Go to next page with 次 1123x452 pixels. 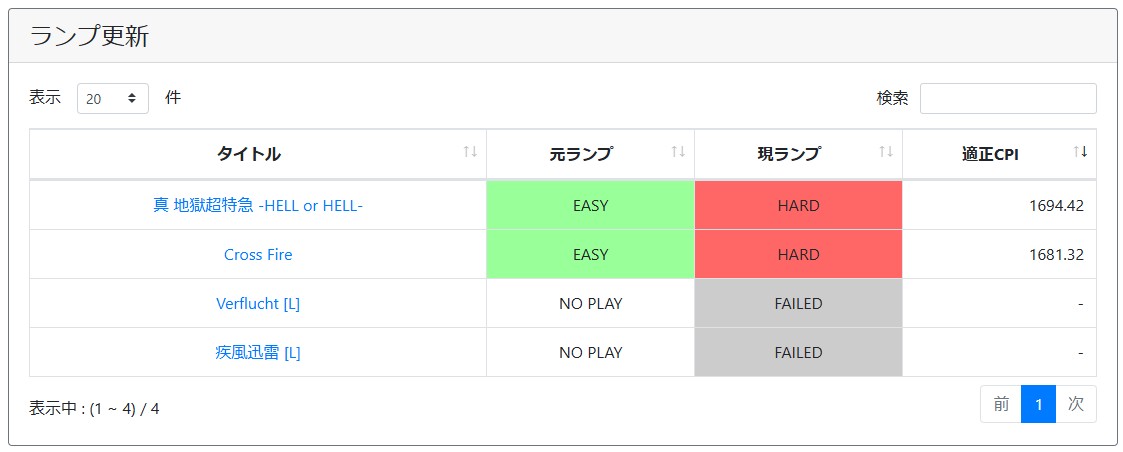click(1076, 404)
